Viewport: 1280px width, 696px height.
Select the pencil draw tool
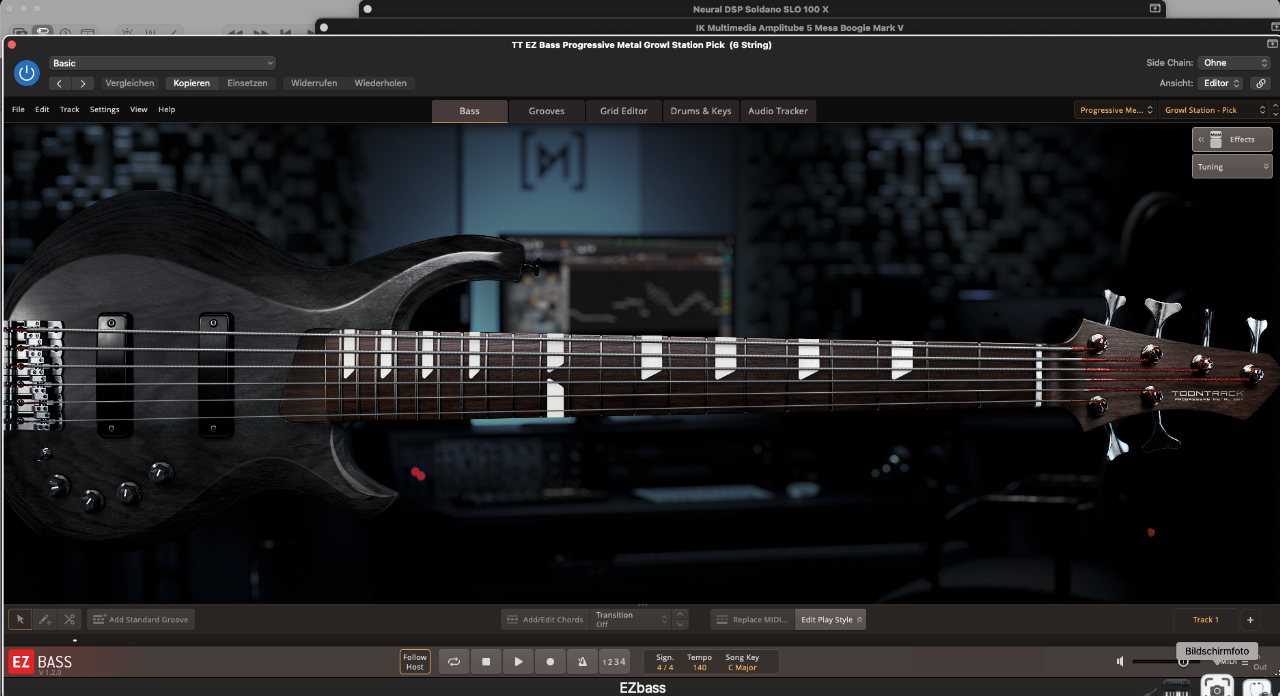point(44,619)
